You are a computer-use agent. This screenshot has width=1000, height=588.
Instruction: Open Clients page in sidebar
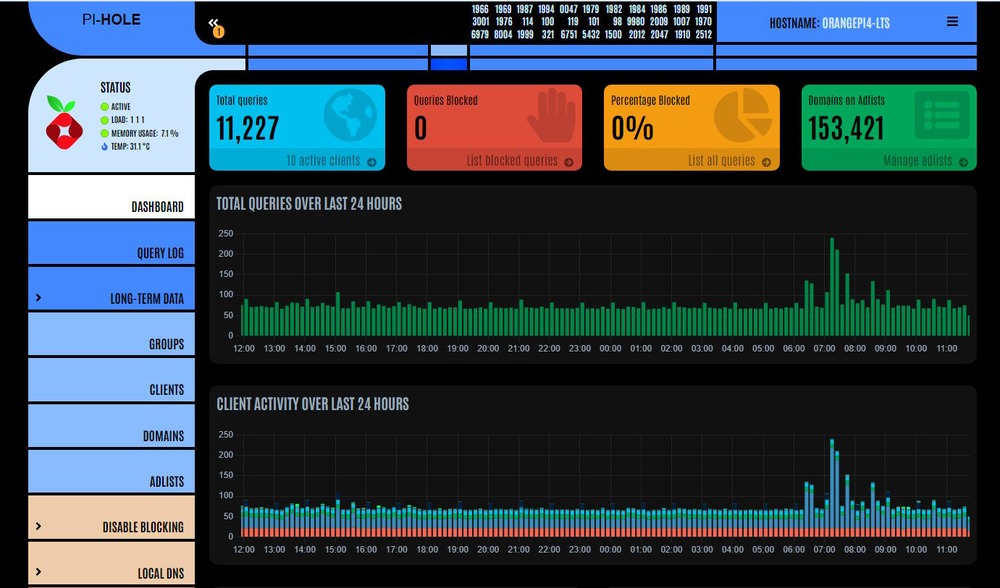(111, 379)
